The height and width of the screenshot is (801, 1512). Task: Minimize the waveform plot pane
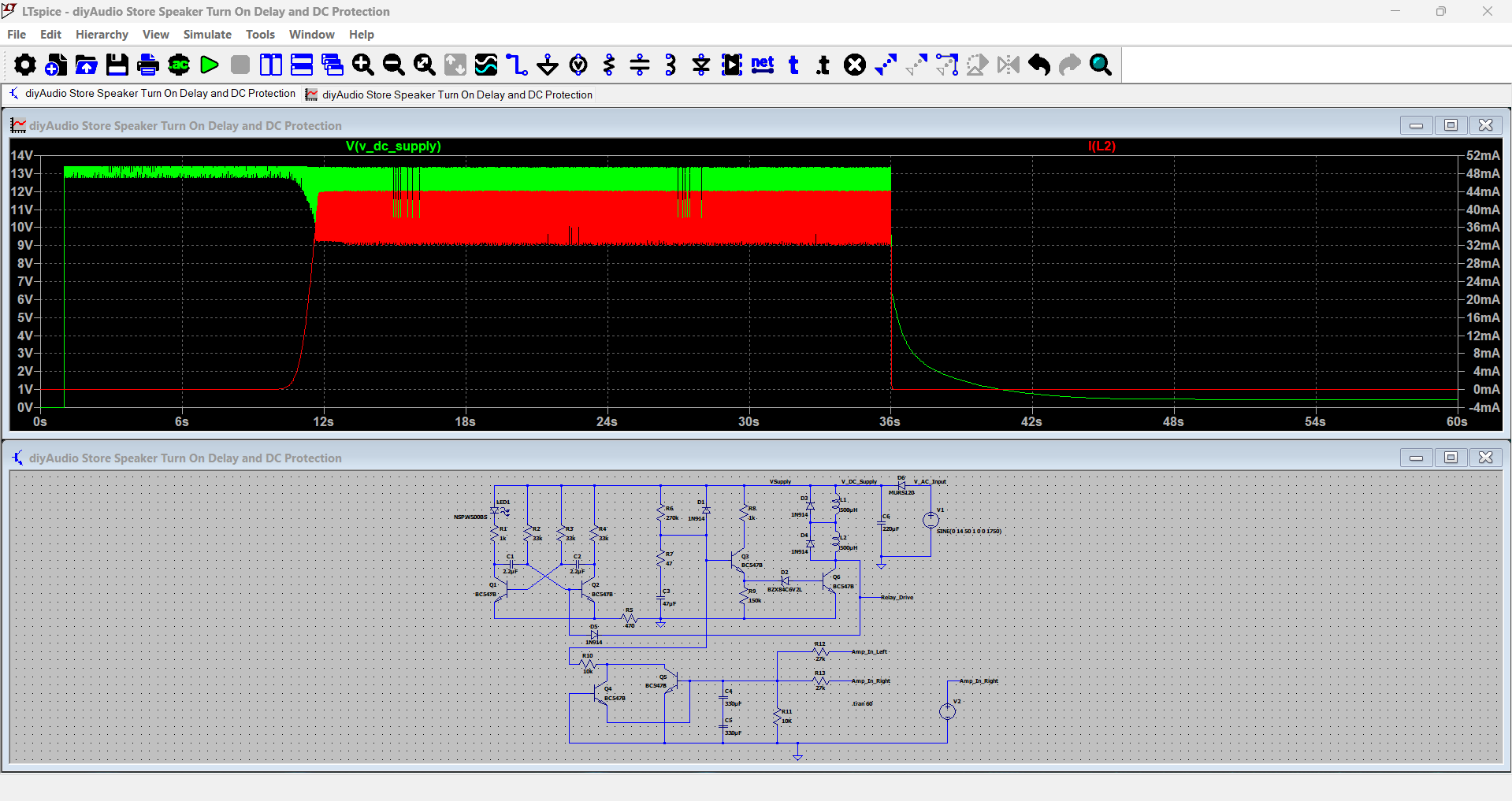pos(1416,125)
